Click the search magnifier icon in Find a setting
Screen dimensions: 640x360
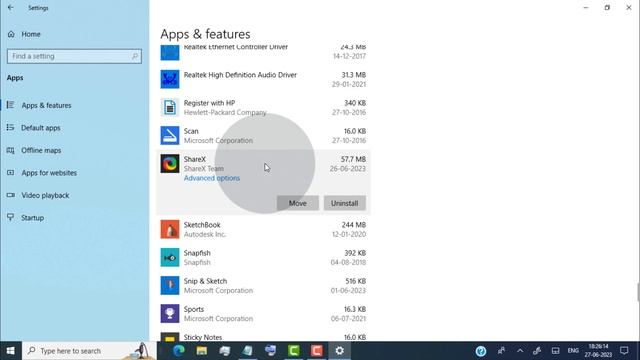pos(135,56)
